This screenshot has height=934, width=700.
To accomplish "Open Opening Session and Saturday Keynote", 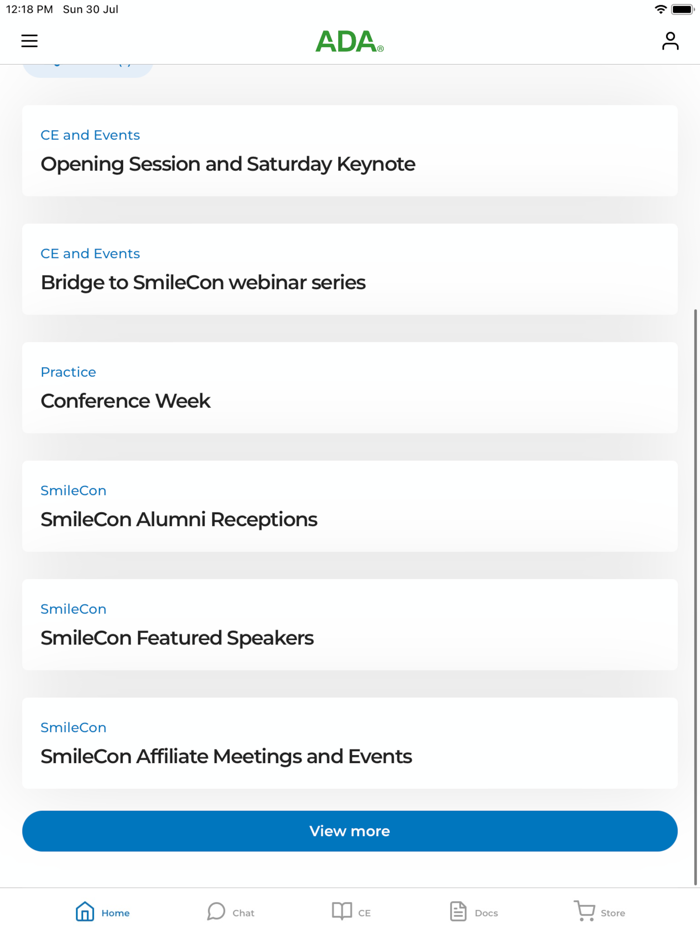I will (x=227, y=164).
